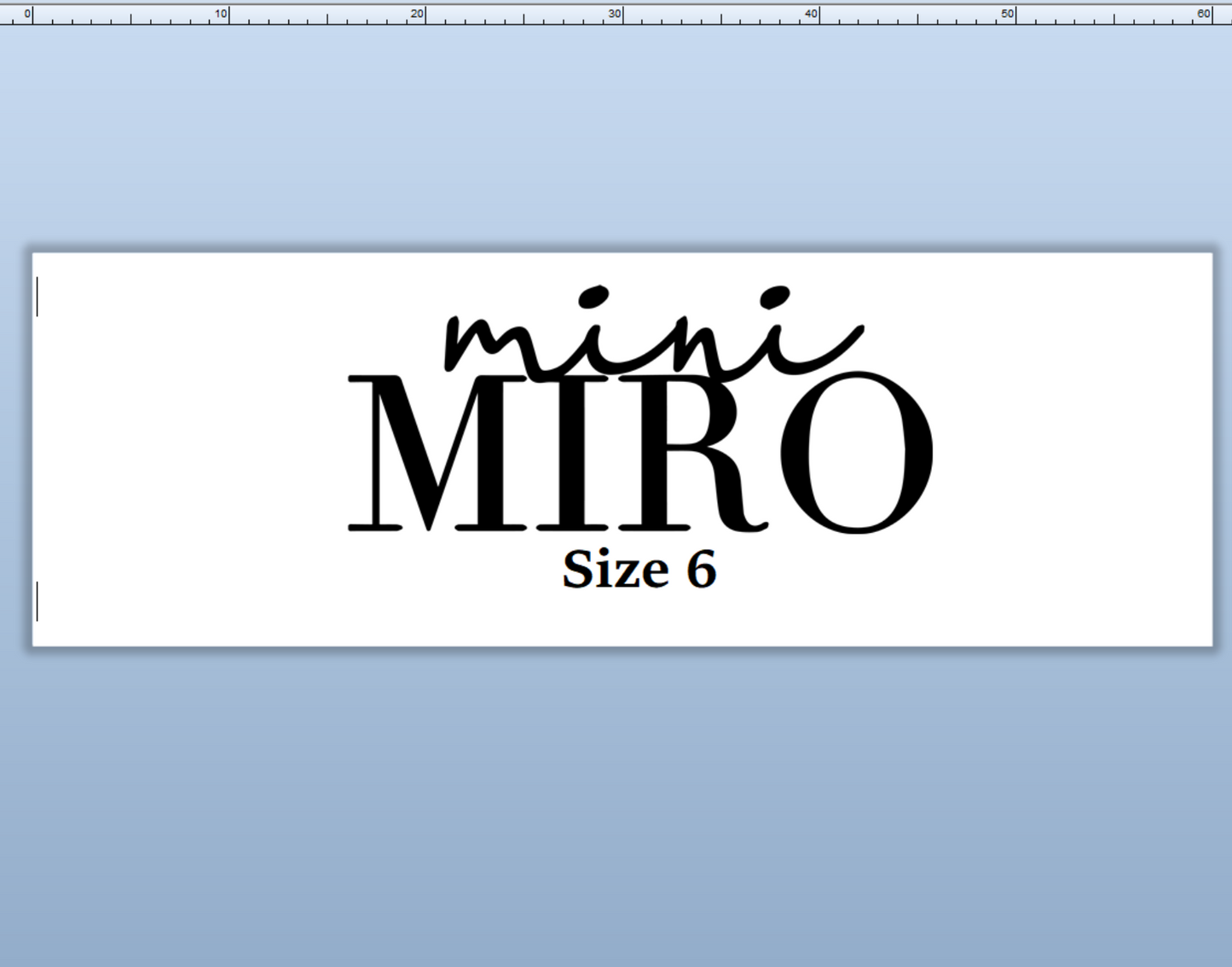Click the 60 mark on the ruler
1232x967 pixels.
1204,12
